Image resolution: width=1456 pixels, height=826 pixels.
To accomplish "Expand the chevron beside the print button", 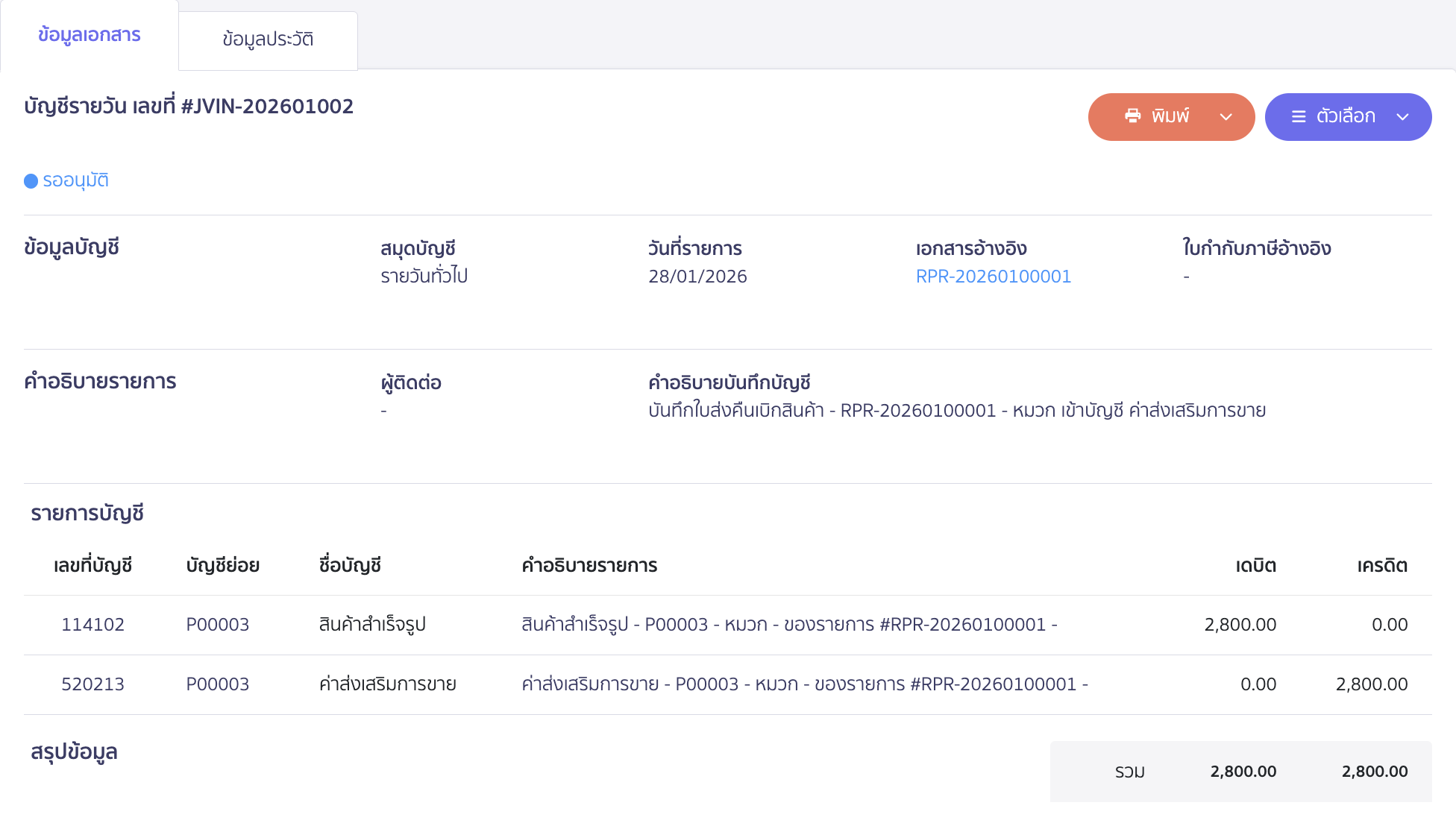I will click(1226, 117).
